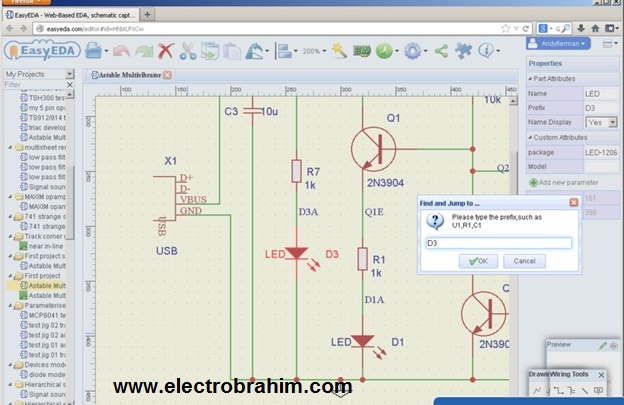Collapse the Custom Attributes section
624x405 pixels.
click(530, 138)
